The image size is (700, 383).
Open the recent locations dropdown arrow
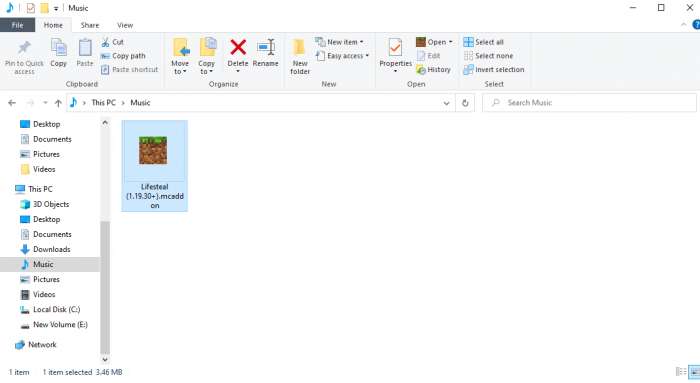pos(45,103)
